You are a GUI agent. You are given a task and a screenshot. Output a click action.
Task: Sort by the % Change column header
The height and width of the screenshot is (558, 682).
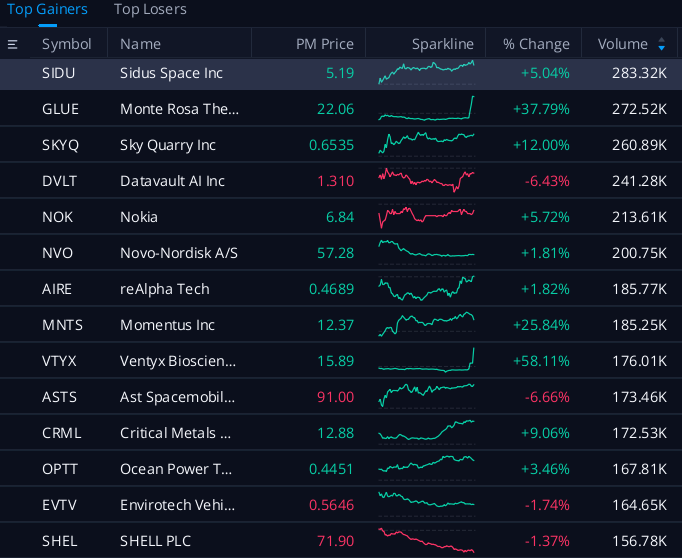(536, 44)
